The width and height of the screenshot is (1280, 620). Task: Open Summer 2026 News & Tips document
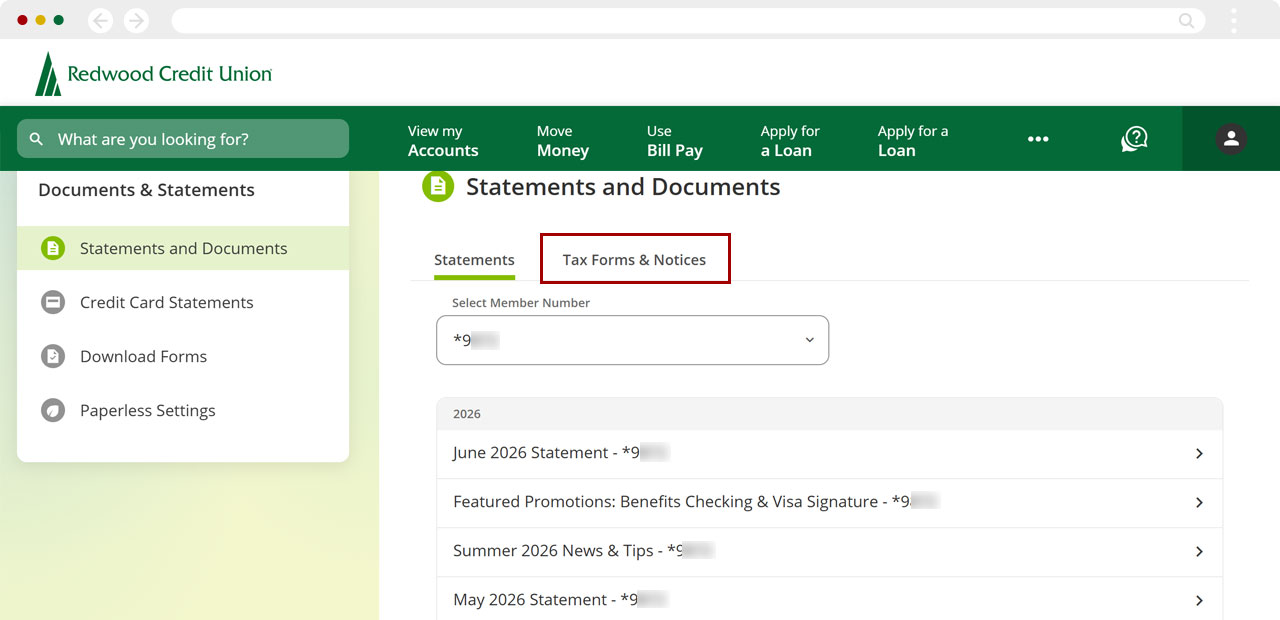pos(829,552)
